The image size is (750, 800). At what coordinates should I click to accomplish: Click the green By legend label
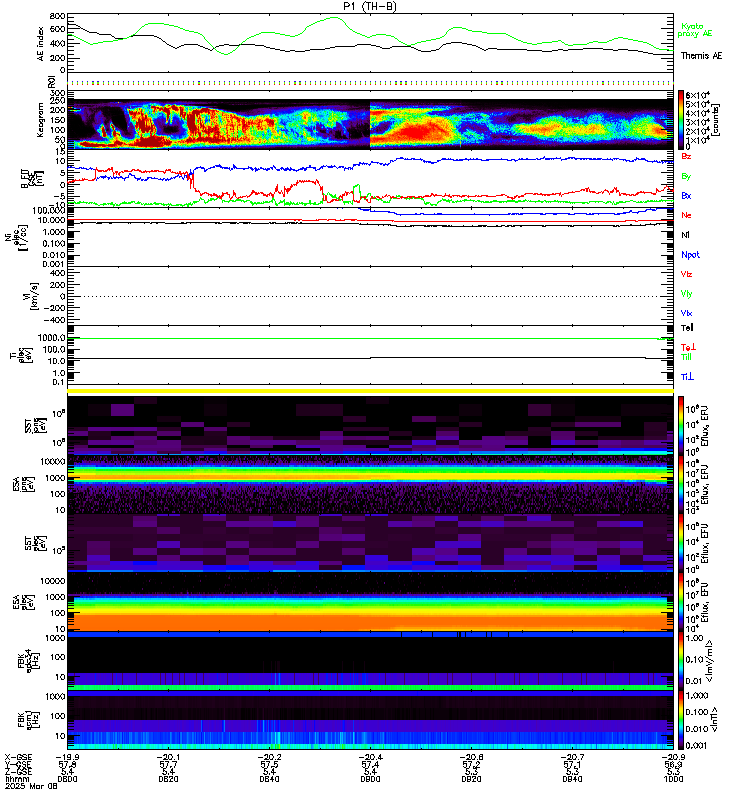(686, 176)
